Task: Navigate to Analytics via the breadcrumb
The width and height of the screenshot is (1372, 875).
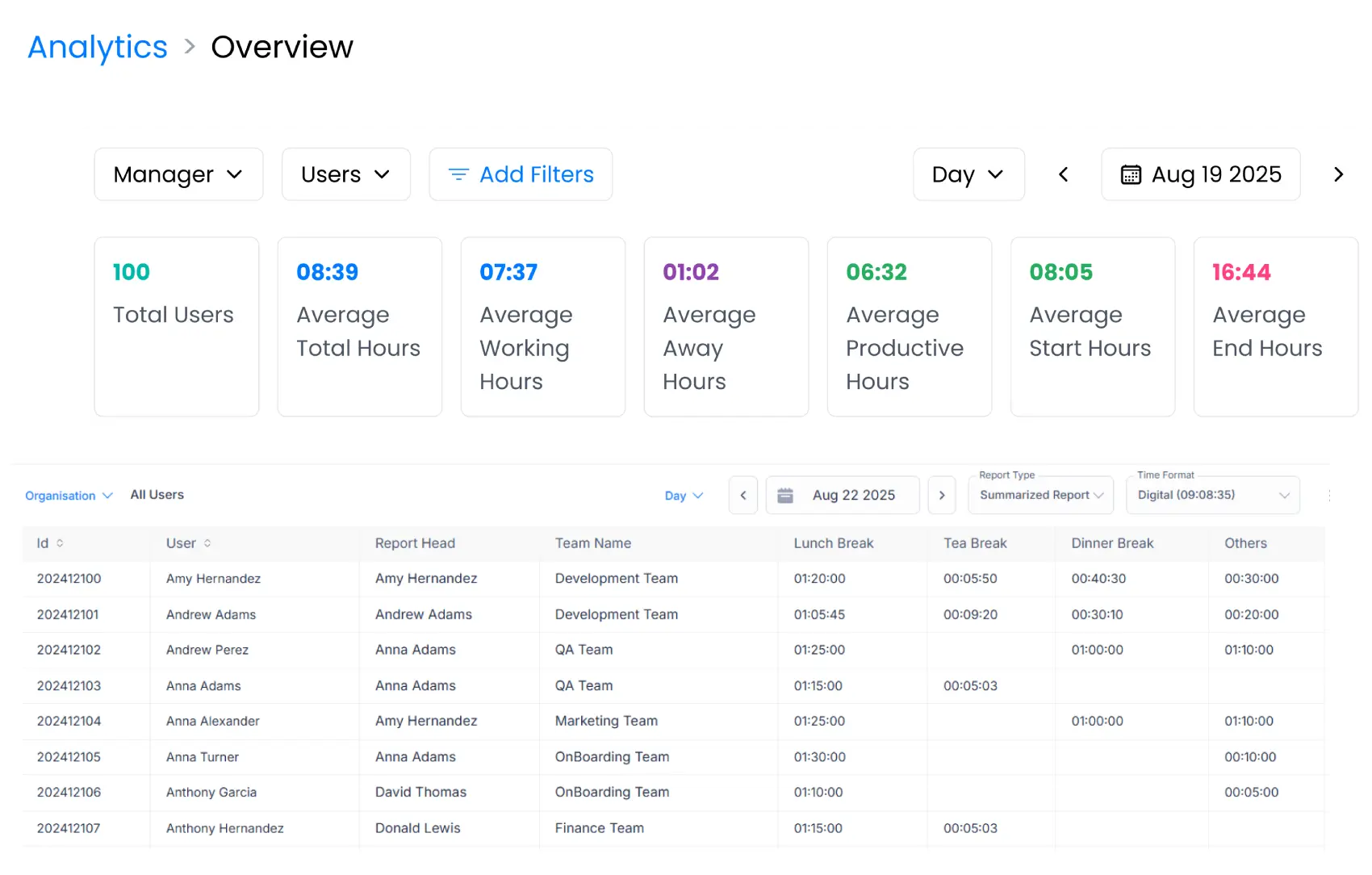Action: (x=97, y=47)
